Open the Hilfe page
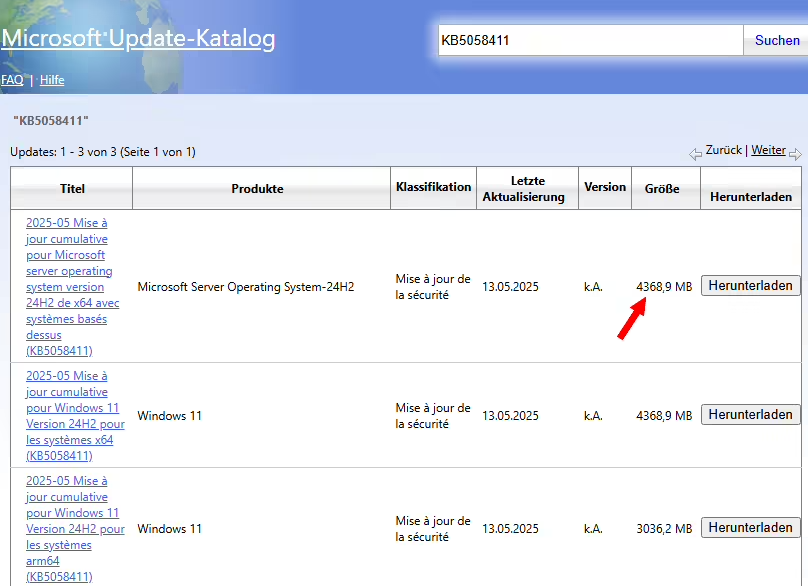 51,80
